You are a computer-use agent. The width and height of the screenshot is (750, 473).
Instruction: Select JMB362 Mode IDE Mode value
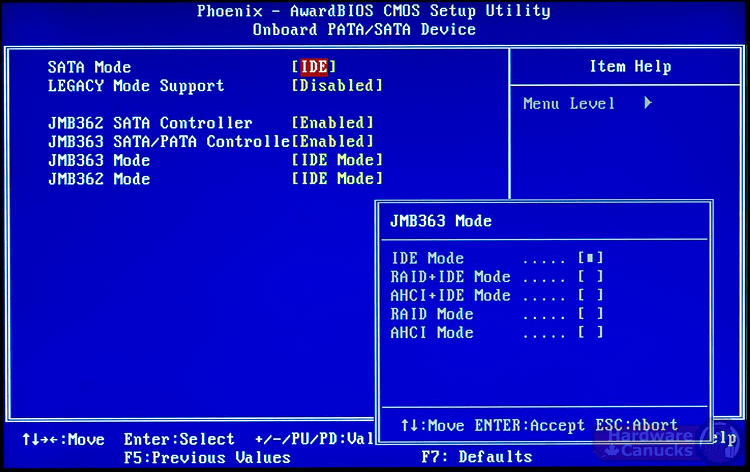[x=337, y=179]
